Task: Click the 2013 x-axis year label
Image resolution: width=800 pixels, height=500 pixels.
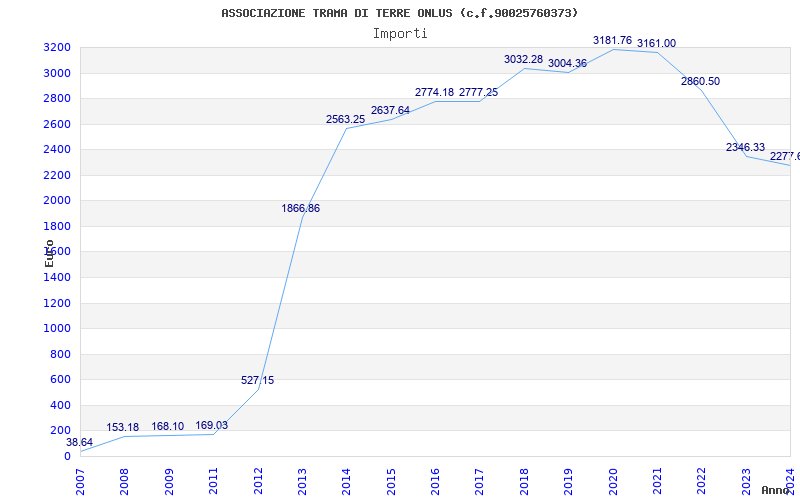Action: [302, 482]
